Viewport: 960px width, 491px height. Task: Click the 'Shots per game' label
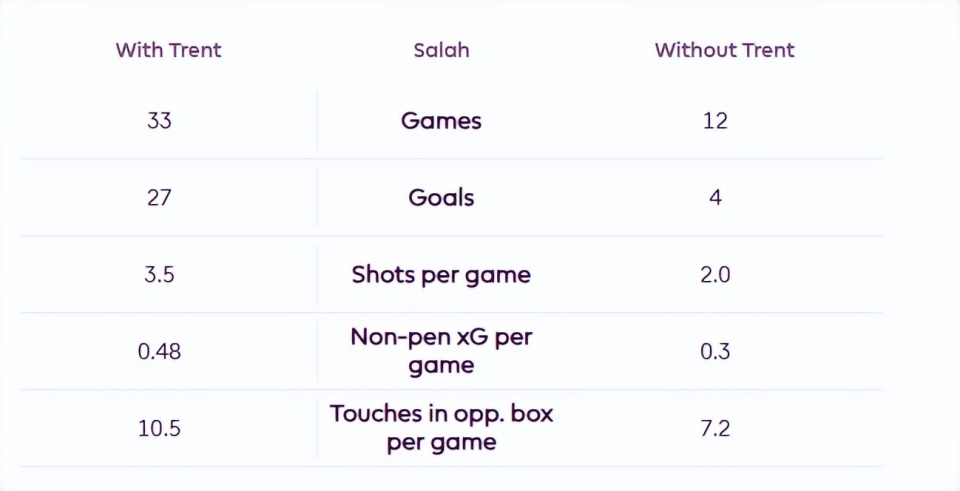441,274
